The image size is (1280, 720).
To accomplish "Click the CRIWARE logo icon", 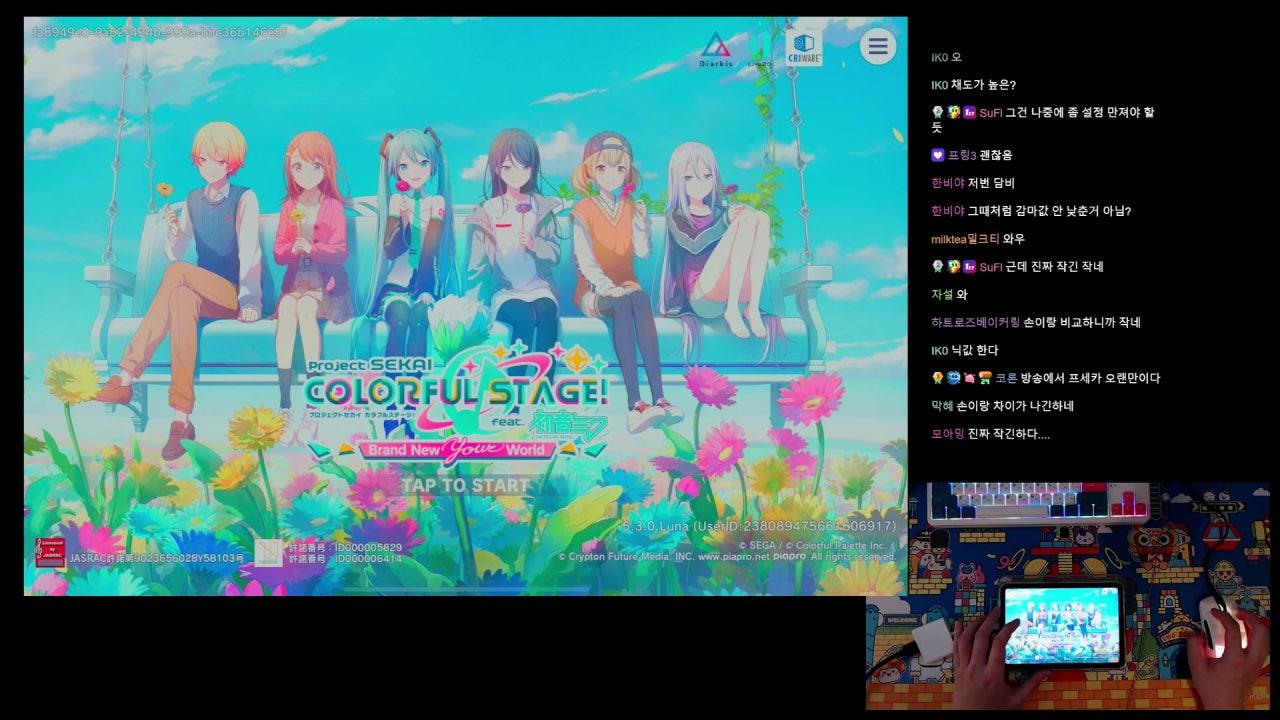I will click(804, 47).
